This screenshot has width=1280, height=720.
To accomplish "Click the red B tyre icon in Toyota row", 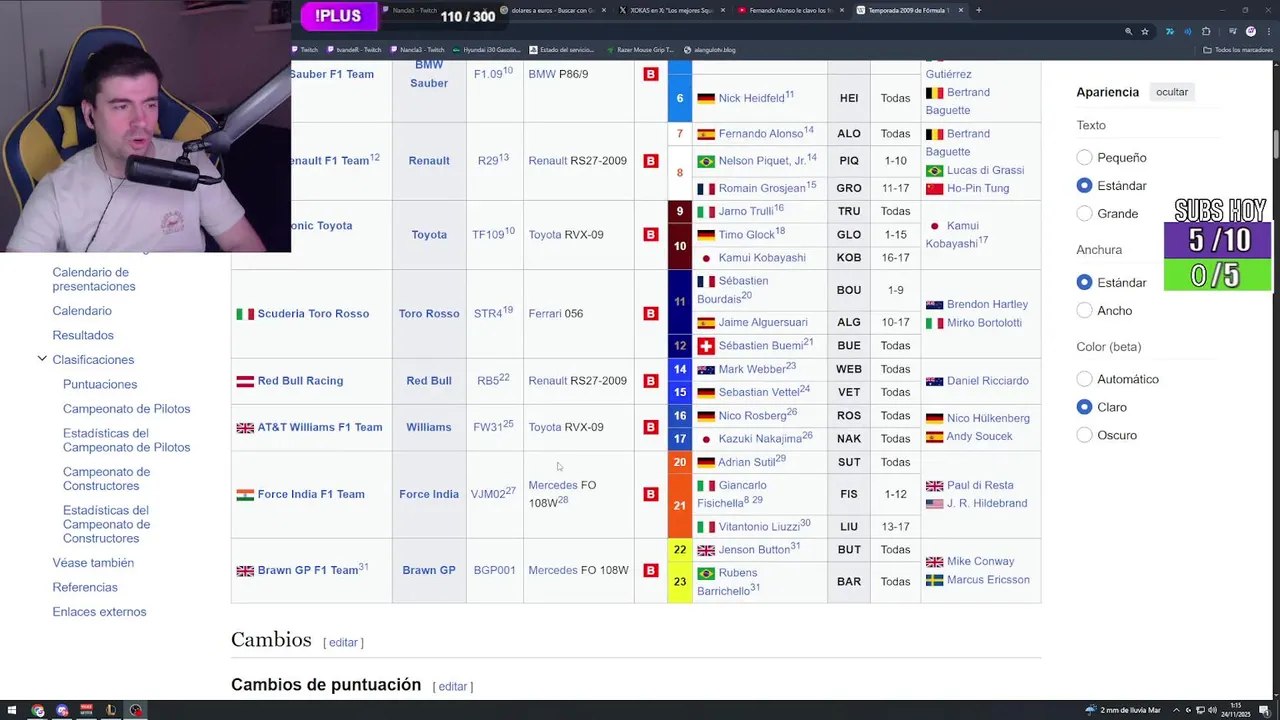I will (x=651, y=234).
